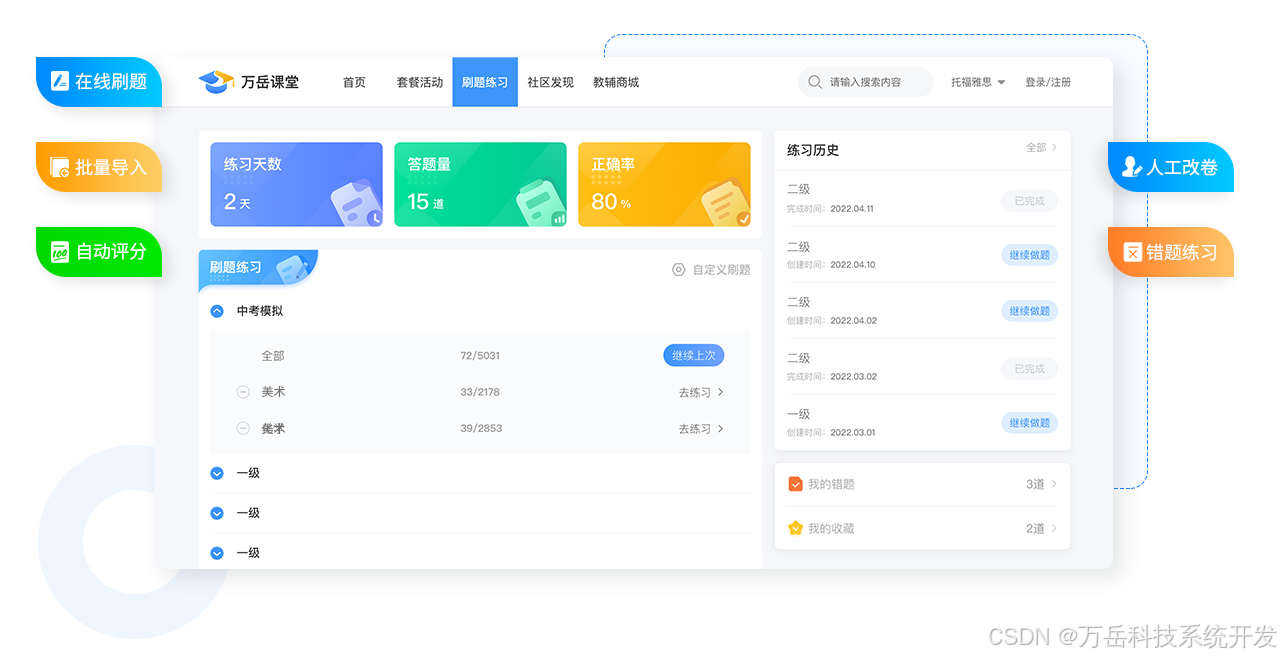Click the 自动评分 badge score icon
The width and height of the screenshot is (1281, 658).
click(59, 252)
